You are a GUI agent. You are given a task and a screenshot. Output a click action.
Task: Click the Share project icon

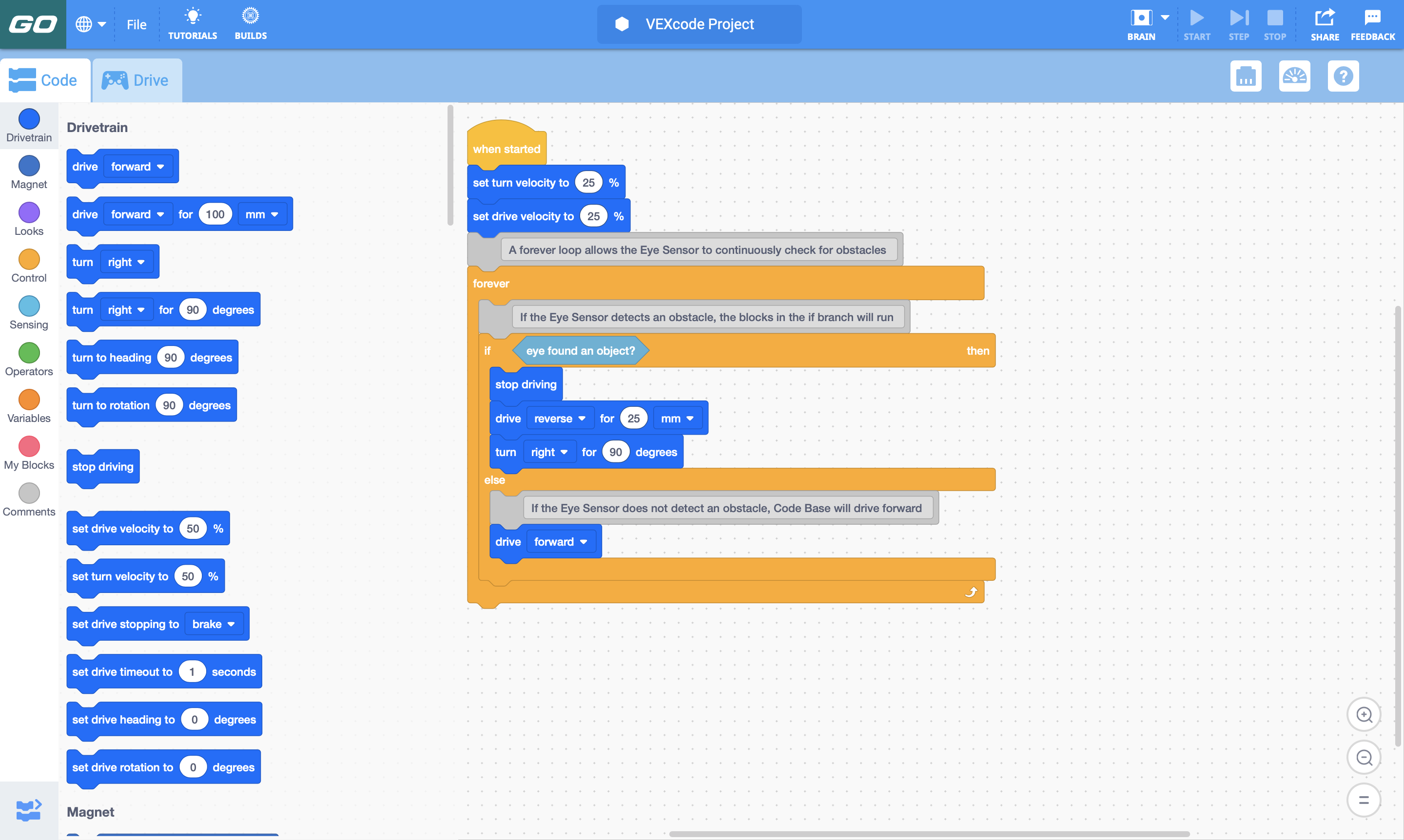click(x=1324, y=18)
